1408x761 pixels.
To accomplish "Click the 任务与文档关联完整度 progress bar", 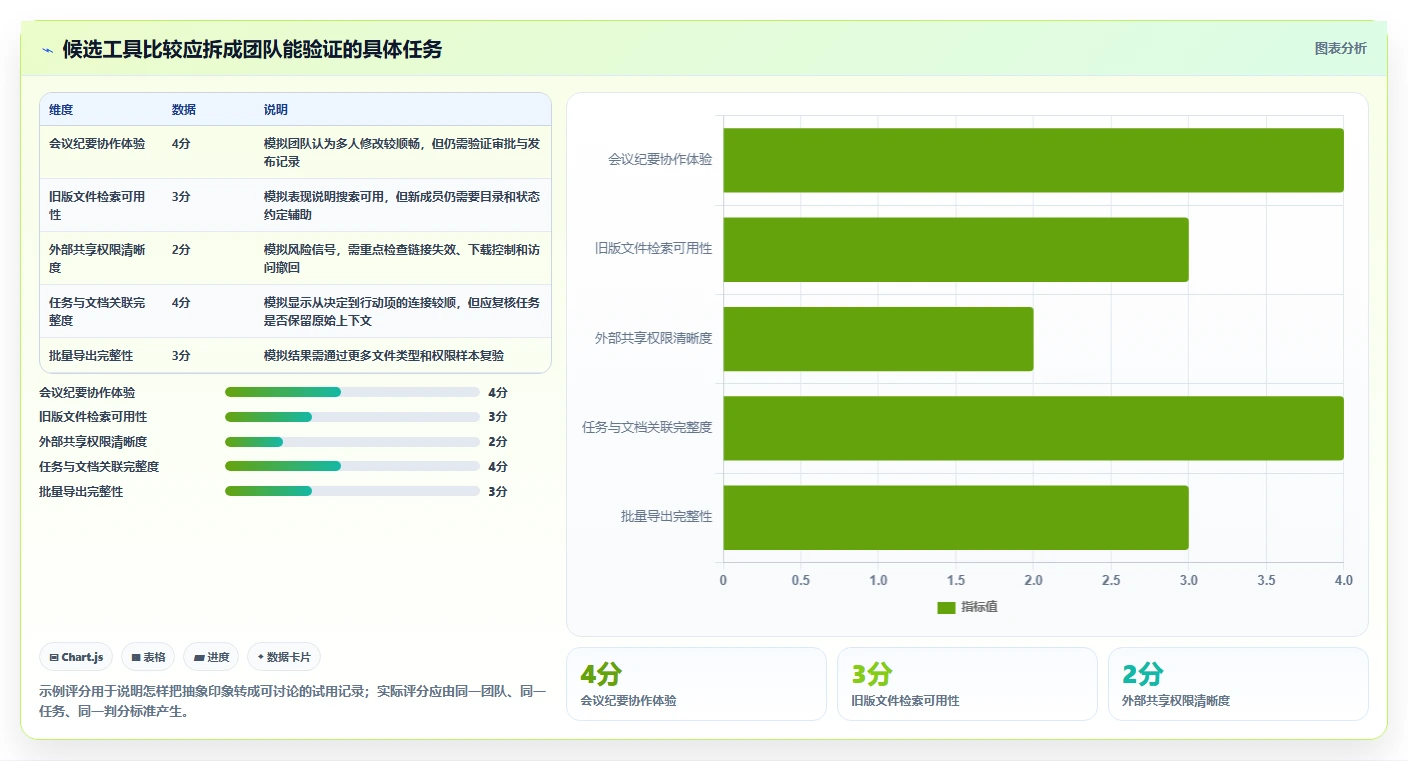I will coord(352,466).
